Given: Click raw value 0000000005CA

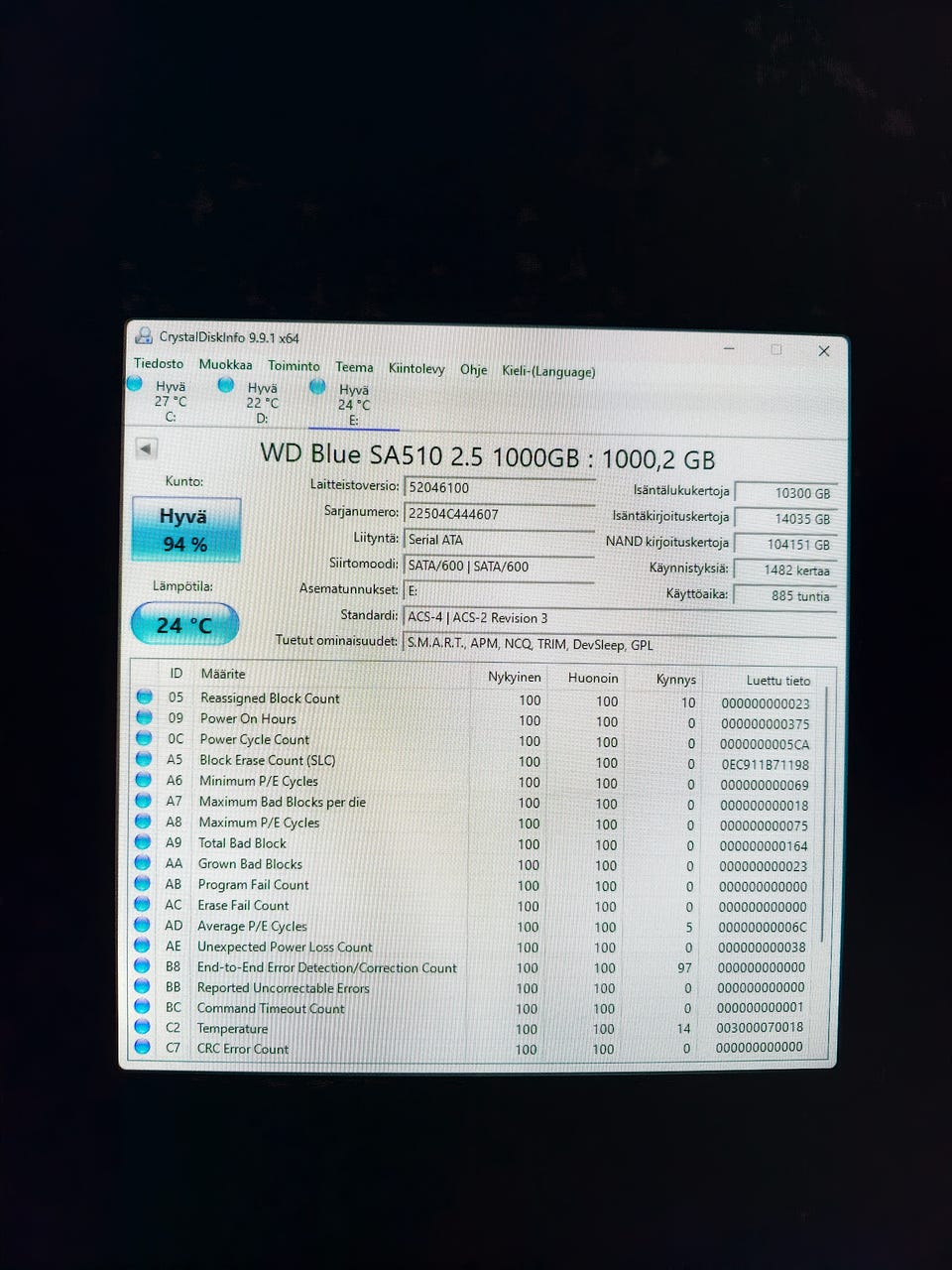Looking at the screenshot, I should tap(765, 744).
